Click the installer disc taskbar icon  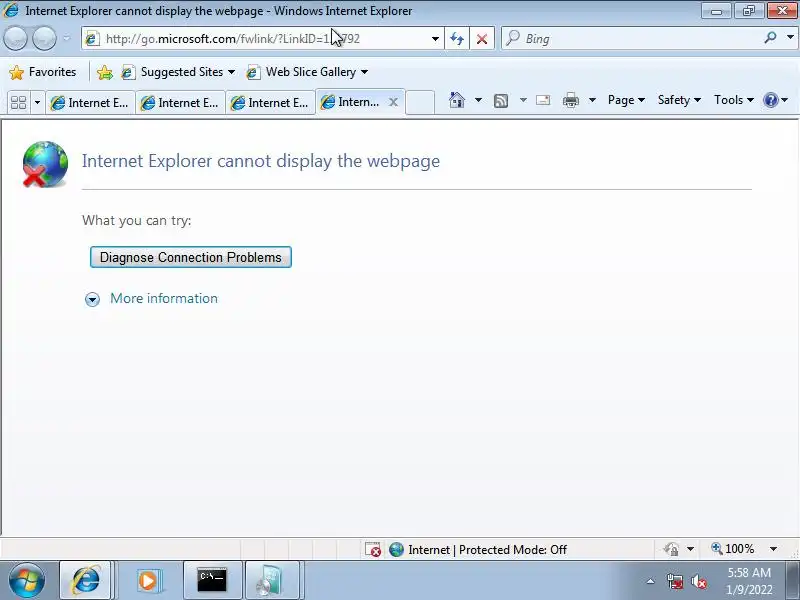270,581
